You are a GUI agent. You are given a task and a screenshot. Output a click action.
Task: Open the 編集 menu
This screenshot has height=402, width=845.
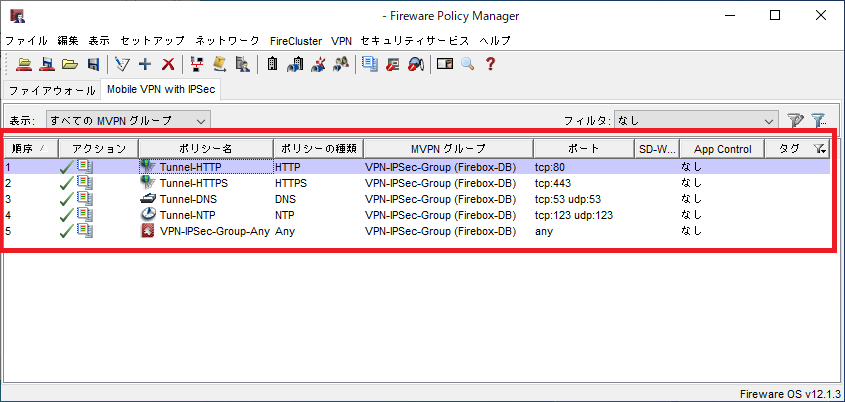[x=68, y=41]
